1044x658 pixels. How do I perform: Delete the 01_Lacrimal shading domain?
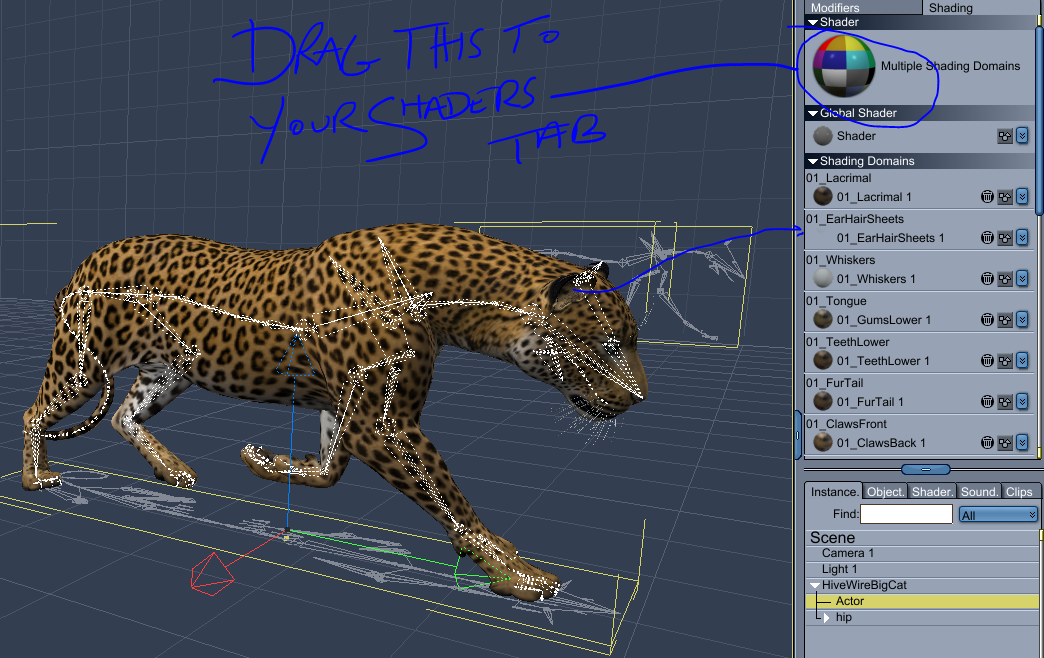click(987, 197)
